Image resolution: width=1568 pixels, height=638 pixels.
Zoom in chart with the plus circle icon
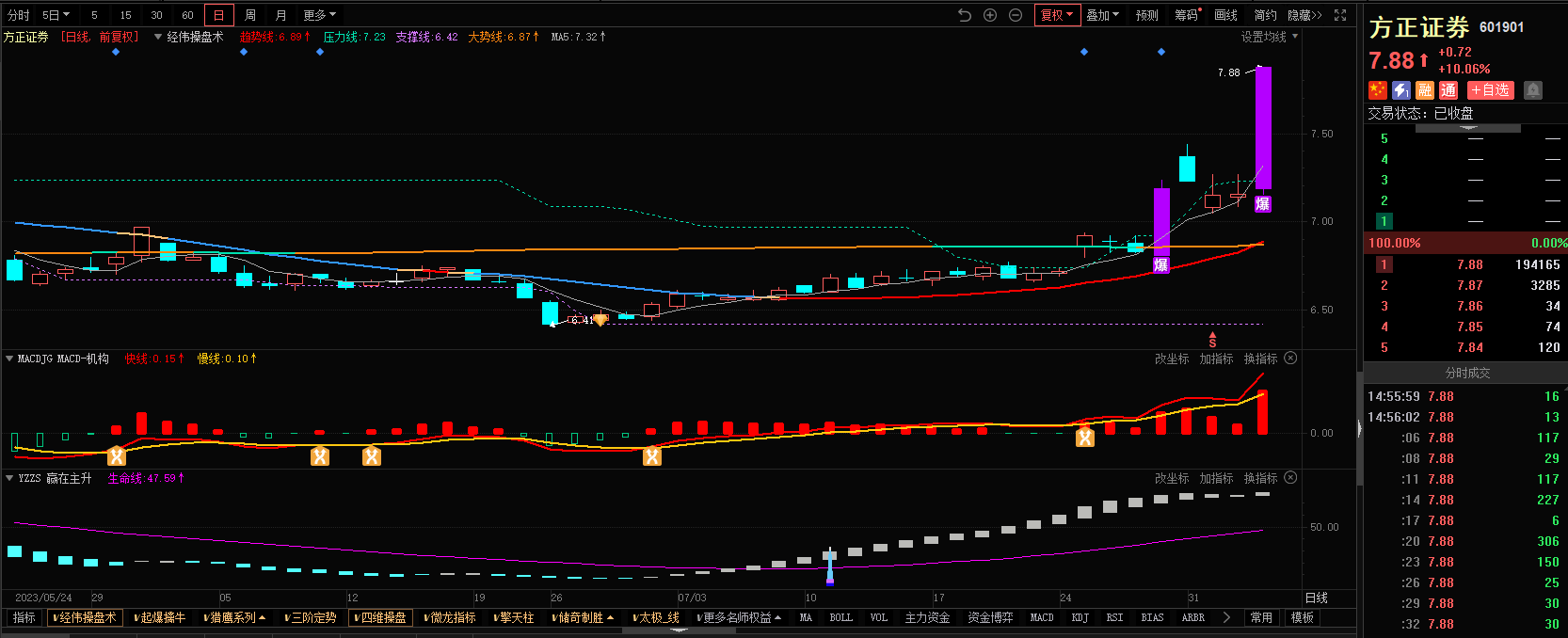(x=990, y=15)
